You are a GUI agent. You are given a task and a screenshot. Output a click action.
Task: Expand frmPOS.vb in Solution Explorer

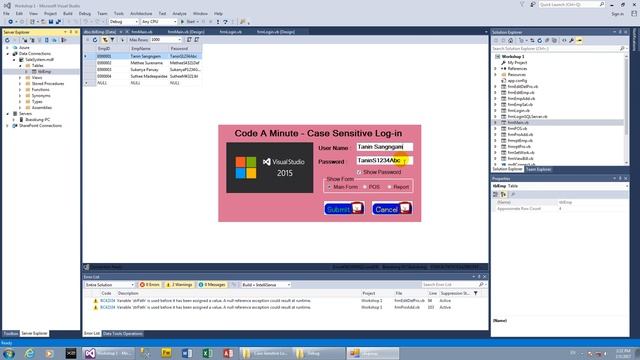(x=496, y=129)
